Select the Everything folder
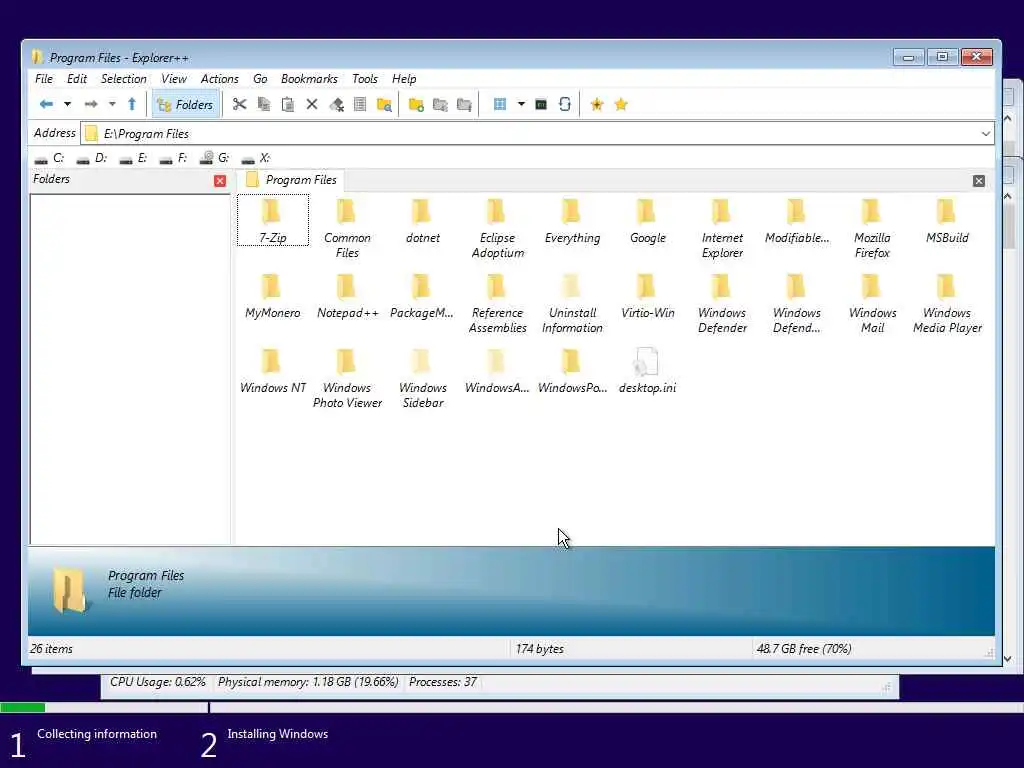 [572, 221]
